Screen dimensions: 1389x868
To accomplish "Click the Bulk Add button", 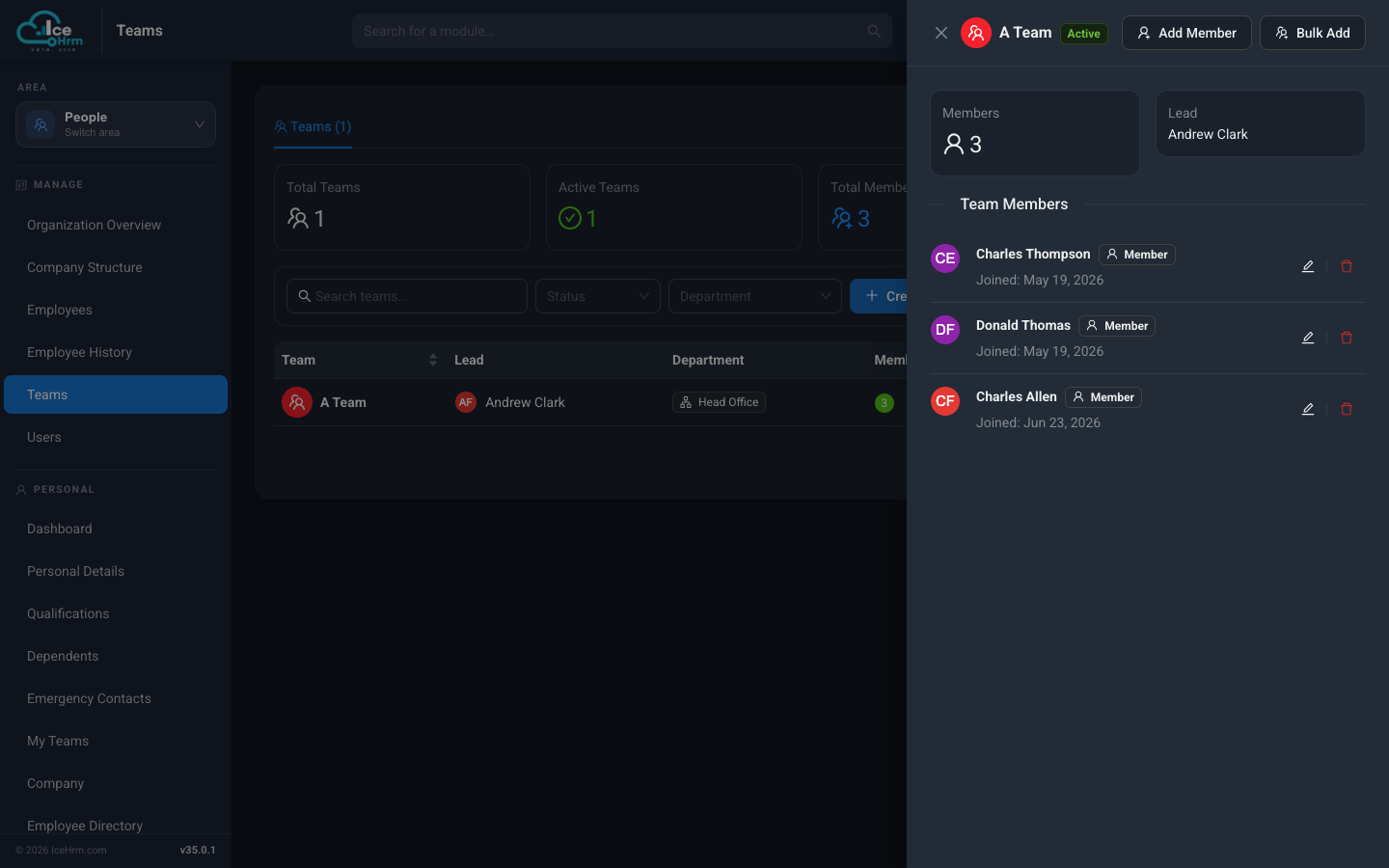I will (x=1313, y=33).
